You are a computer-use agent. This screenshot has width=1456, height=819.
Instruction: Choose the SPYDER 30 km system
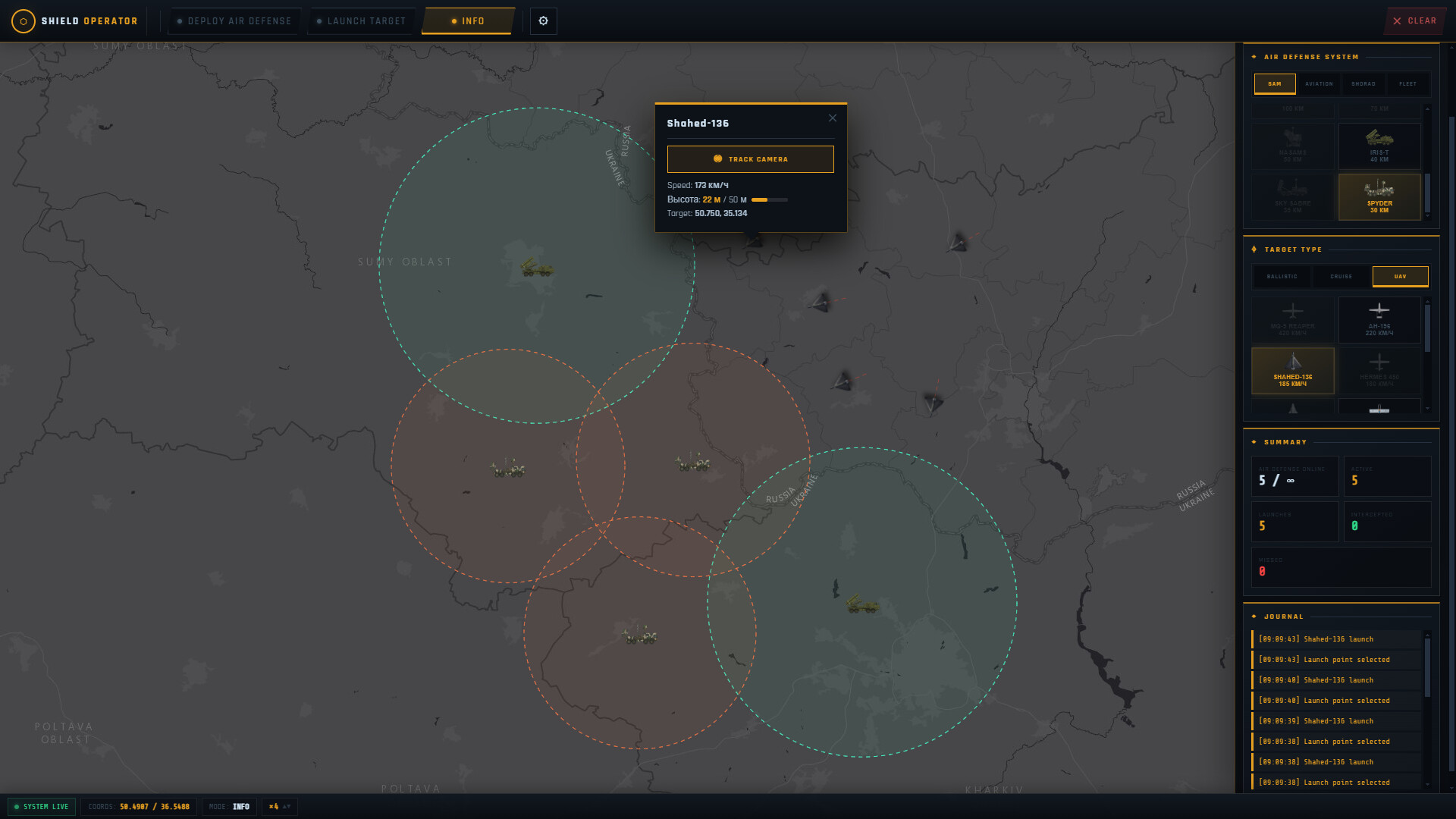(1379, 196)
